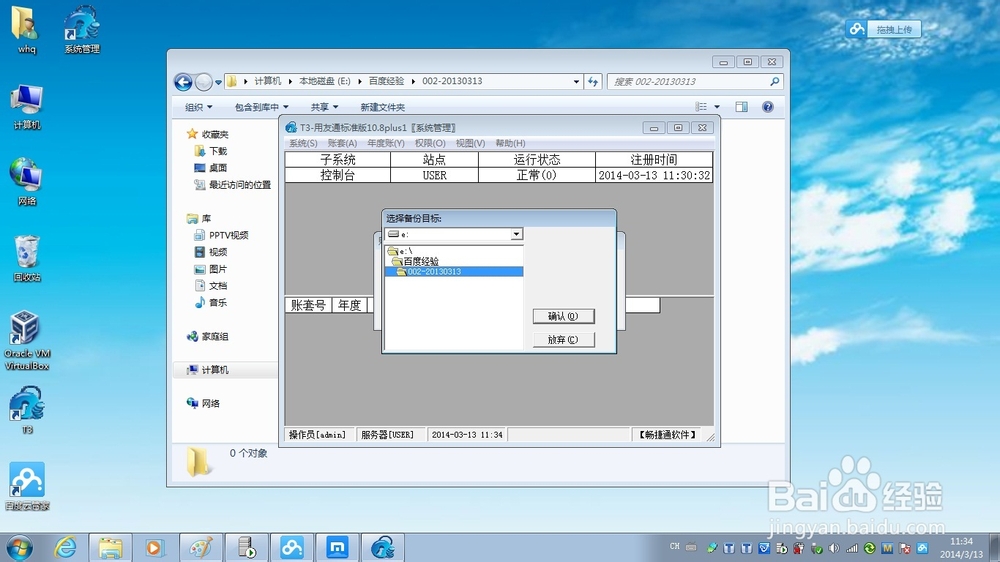Open the 计算机 desktop icon
1000x562 pixels.
coord(26,107)
